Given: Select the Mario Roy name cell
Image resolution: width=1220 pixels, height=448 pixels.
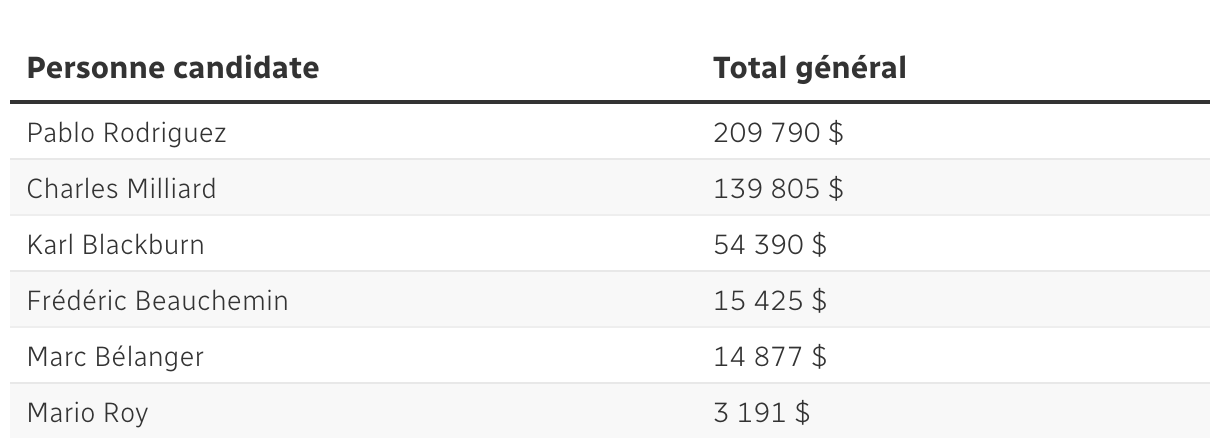Looking at the screenshot, I should (x=87, y=413).
